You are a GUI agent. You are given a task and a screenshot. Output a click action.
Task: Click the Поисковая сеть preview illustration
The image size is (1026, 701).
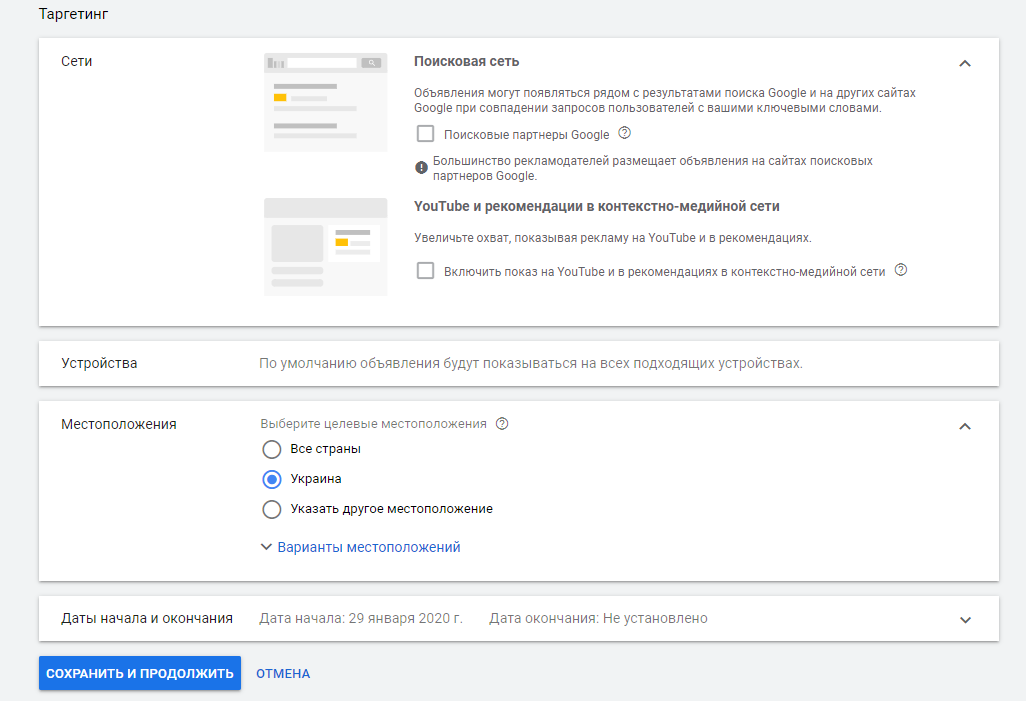point(325,102)
